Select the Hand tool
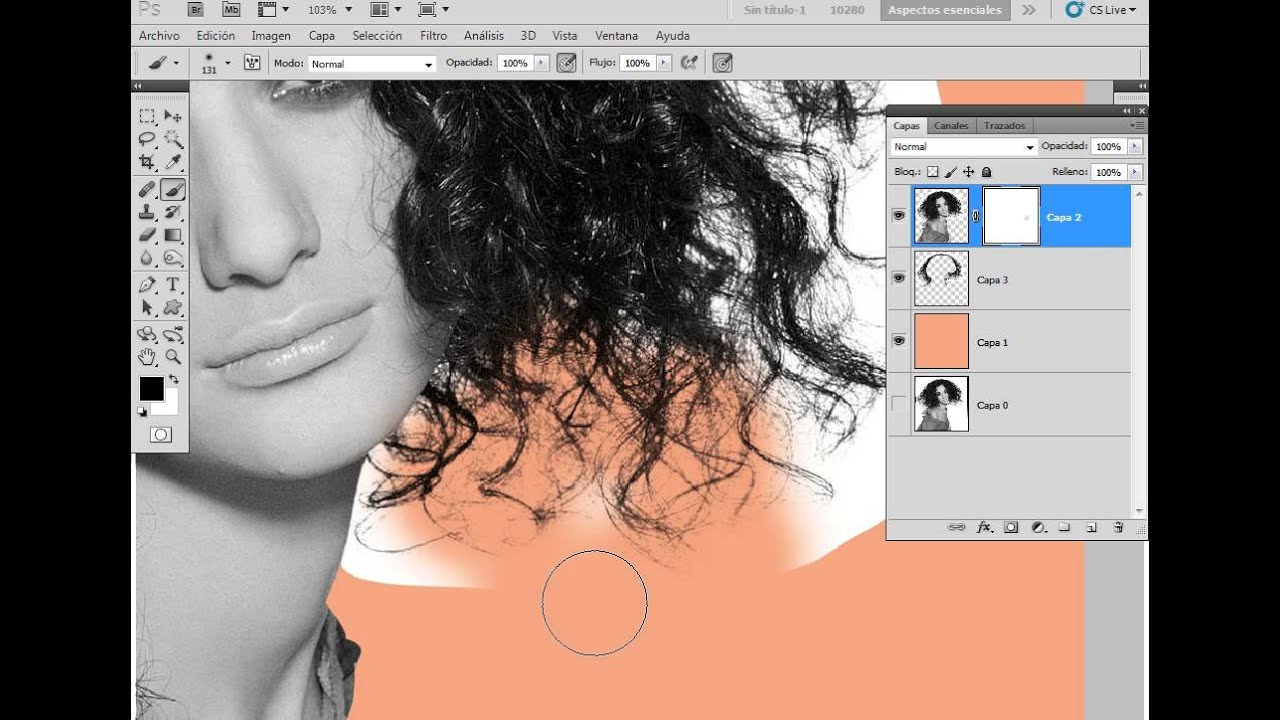The height and width of the screenshot is (720, 1280). coord(147,356)
